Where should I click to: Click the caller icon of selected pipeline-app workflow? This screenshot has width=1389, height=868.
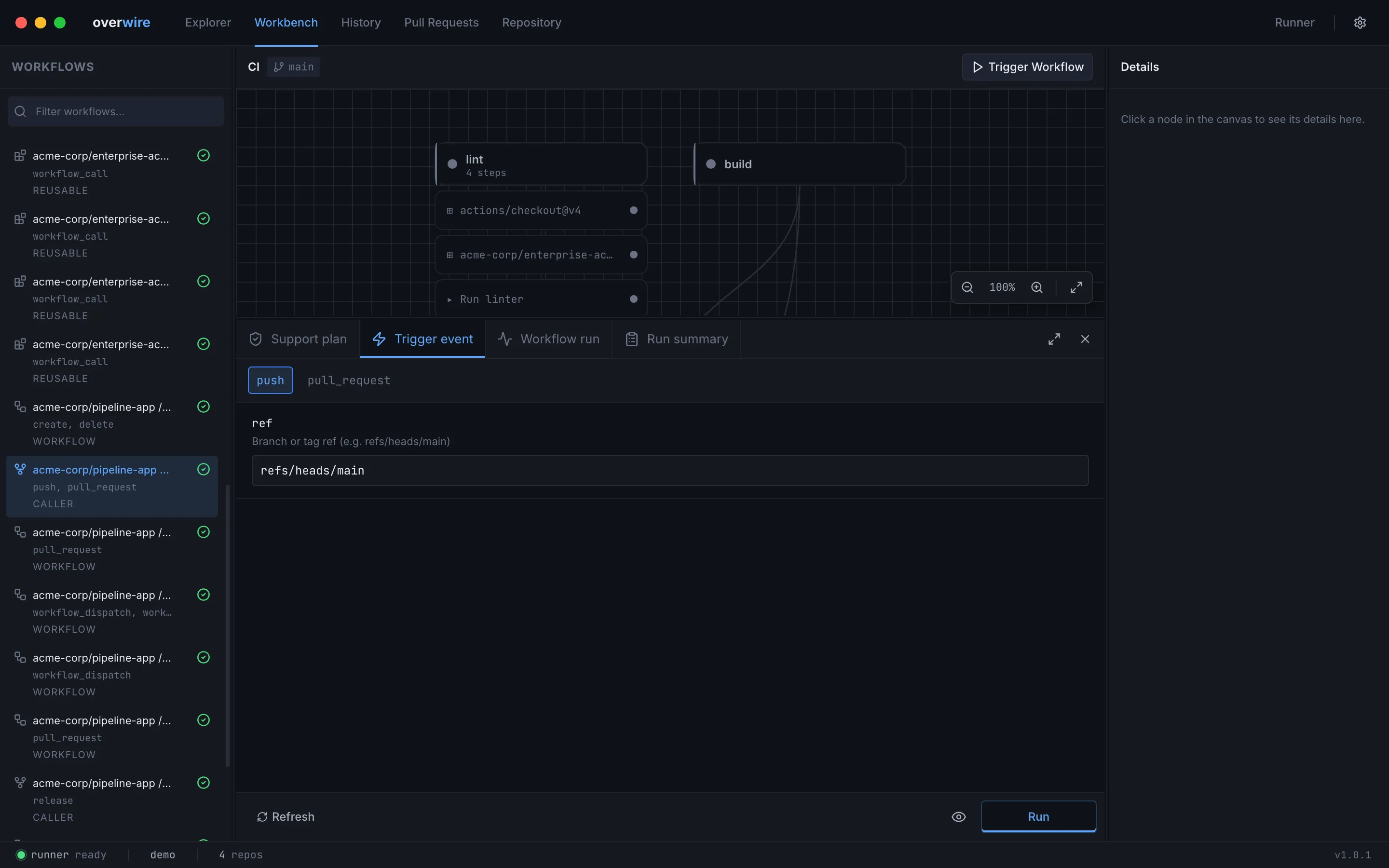(20, 469)
